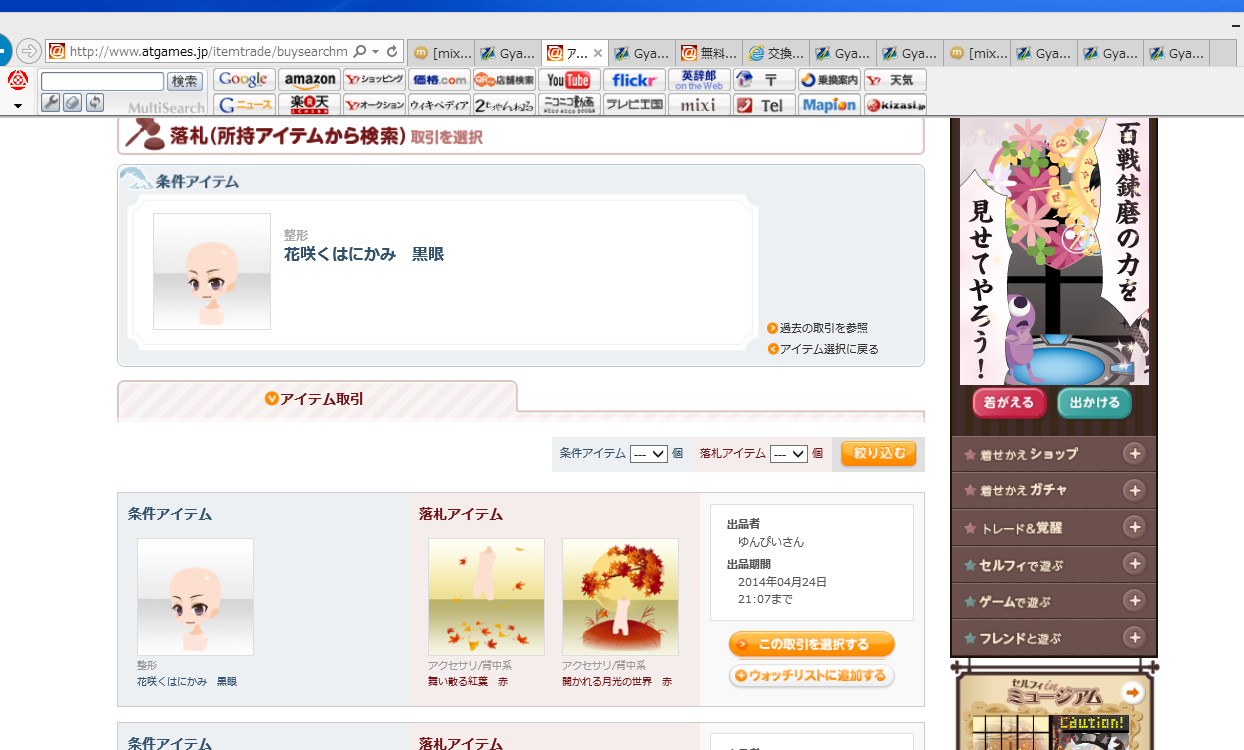This screenshot has height=750, width=1244.
Task: Switch to the 無料... browser tab
Action: (709, 53)
